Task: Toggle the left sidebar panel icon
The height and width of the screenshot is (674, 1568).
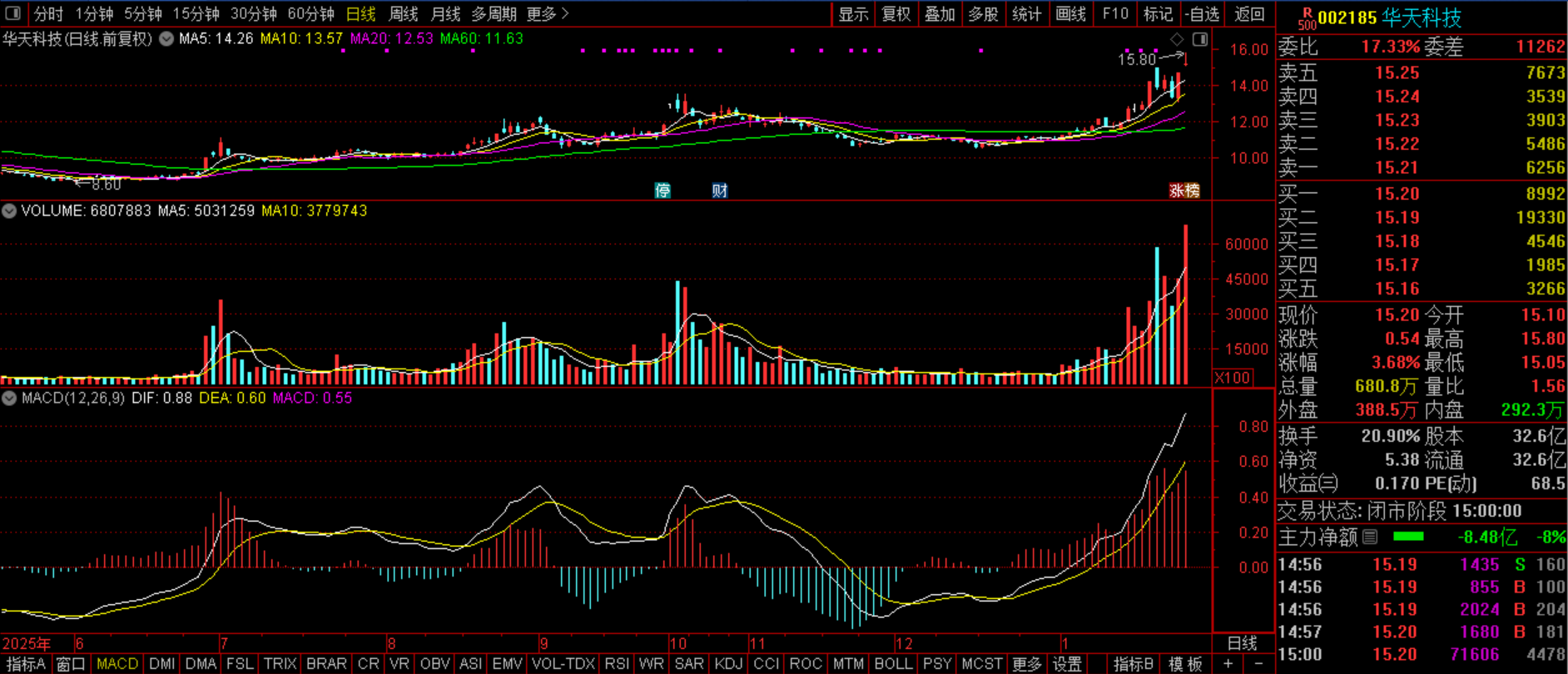Action: pos(12,13)
